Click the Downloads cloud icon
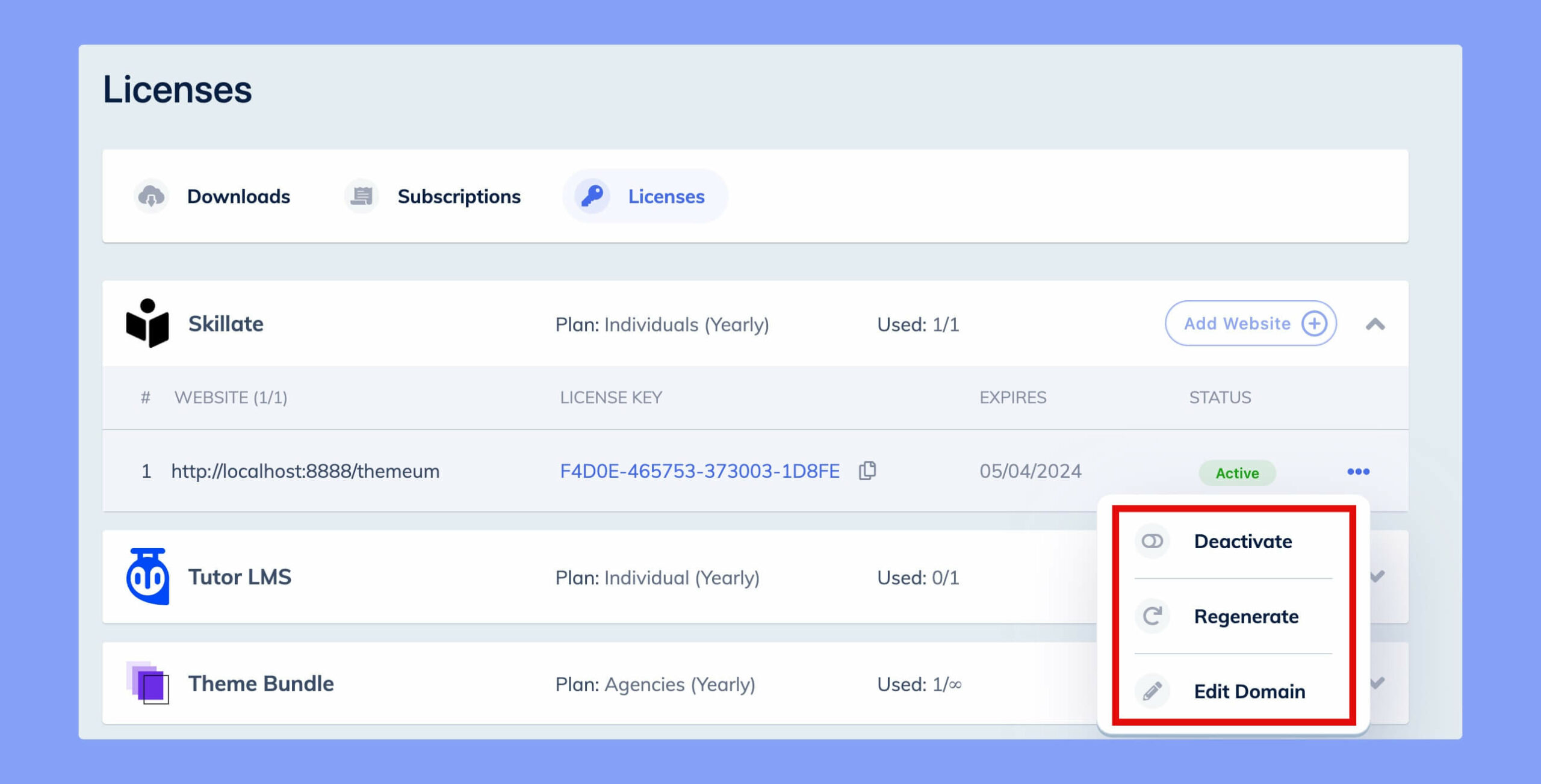 pyautogui.click(x=151, y=196)
